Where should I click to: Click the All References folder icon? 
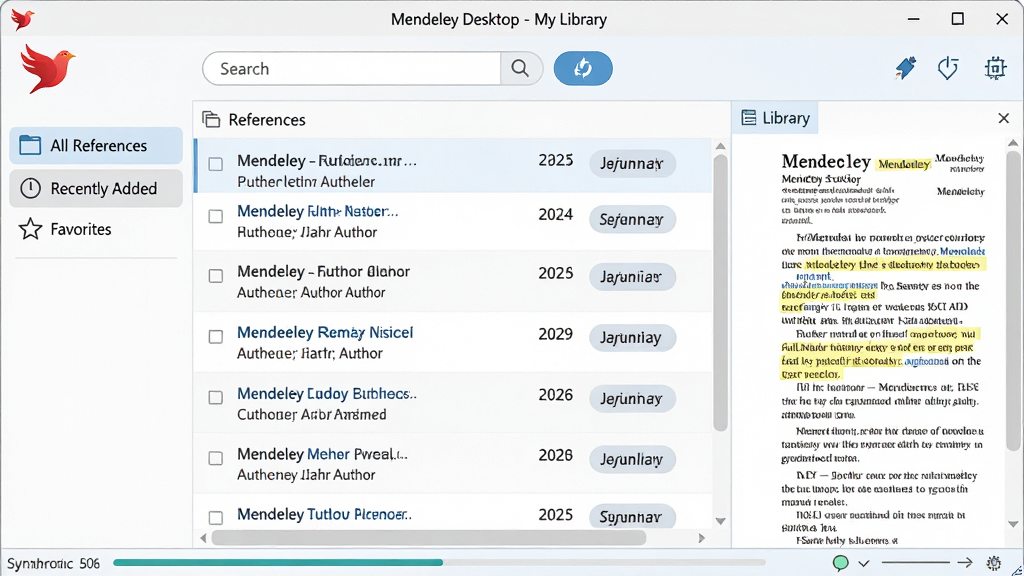30,145
